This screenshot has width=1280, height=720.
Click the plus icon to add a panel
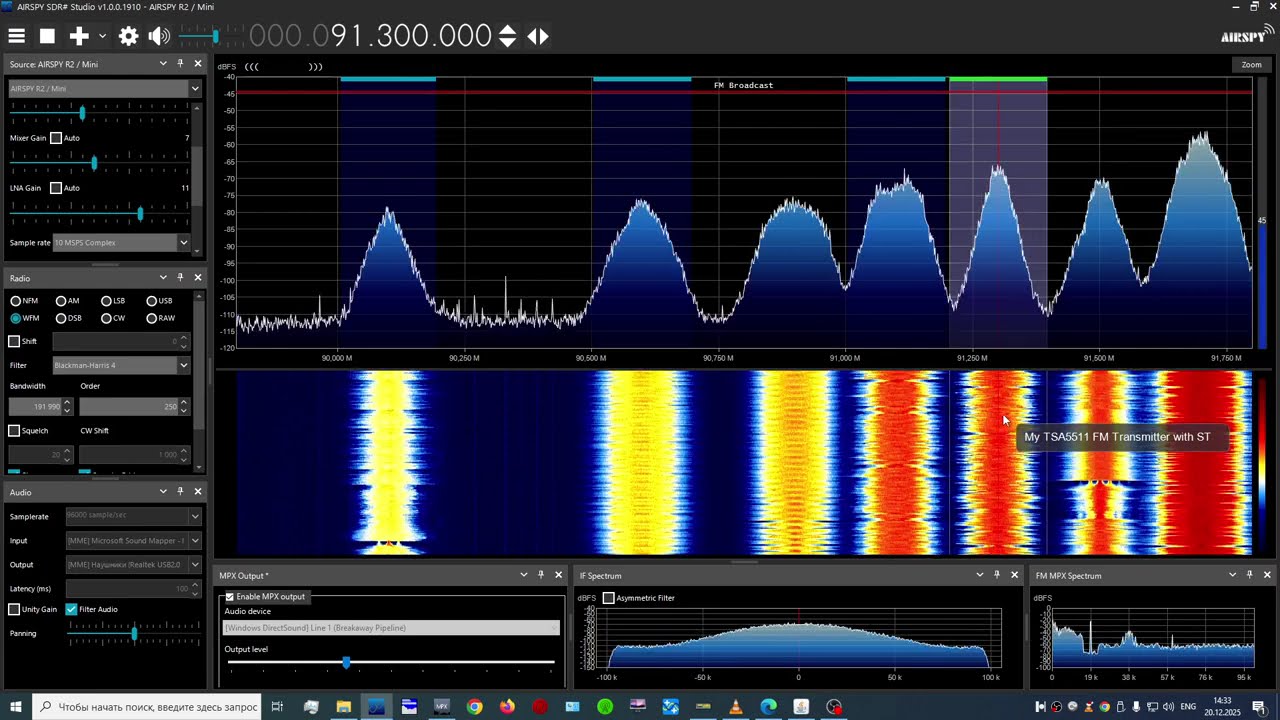[x=79, y=36]
